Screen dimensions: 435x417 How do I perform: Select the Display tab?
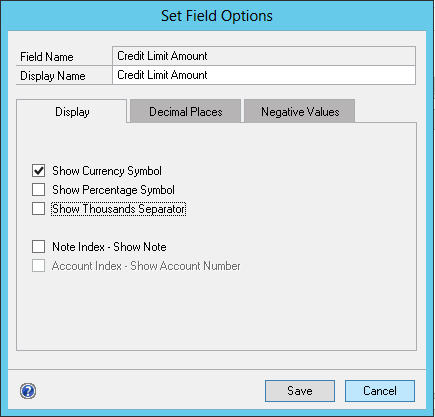click(x=72, y=111)
